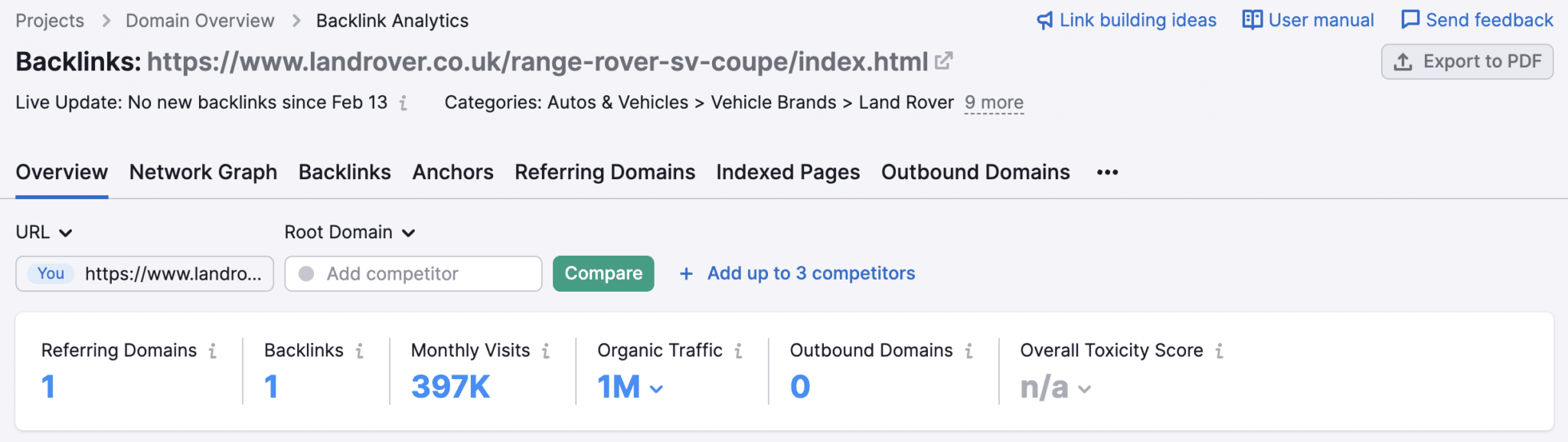Open the Anchors tab
Image resolution: width=1568 pixels, height=442 pixels.
[453, 172]
